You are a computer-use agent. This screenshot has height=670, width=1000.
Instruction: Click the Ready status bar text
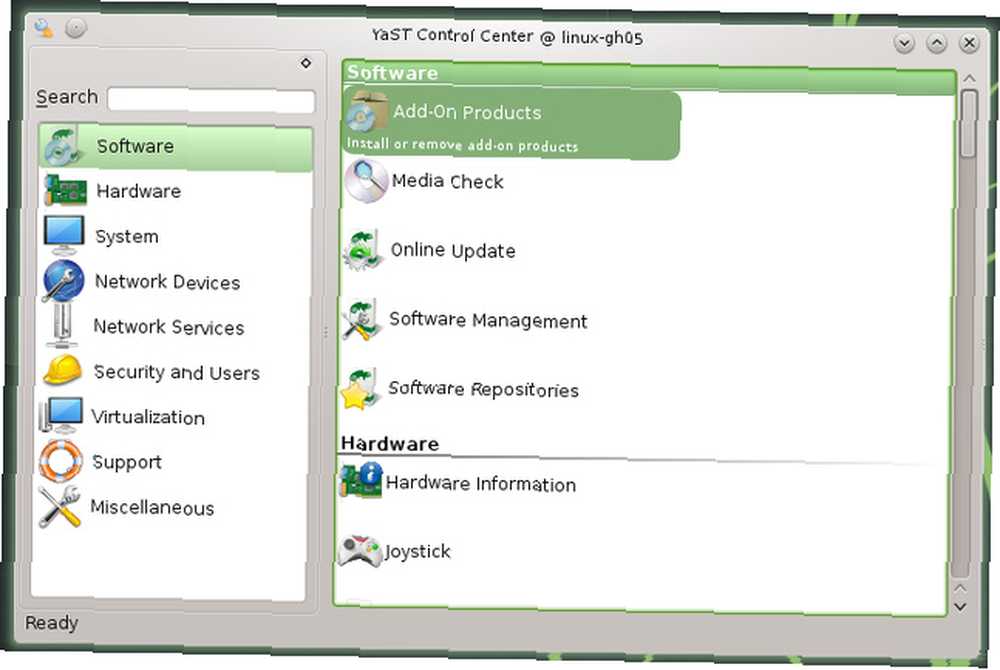(x=52, y=623)
